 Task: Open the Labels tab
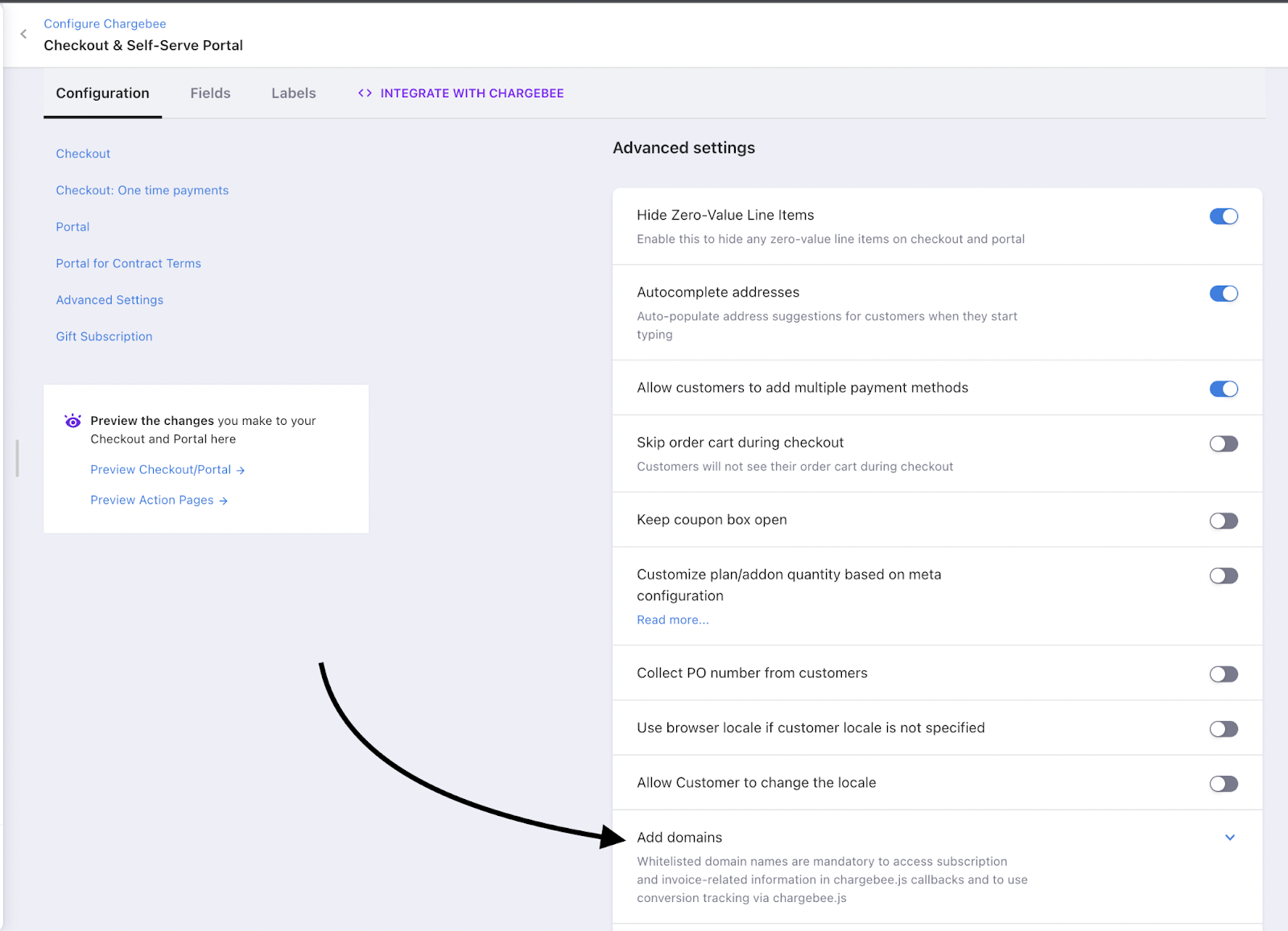pyautogui.click(x=293, y=93)
